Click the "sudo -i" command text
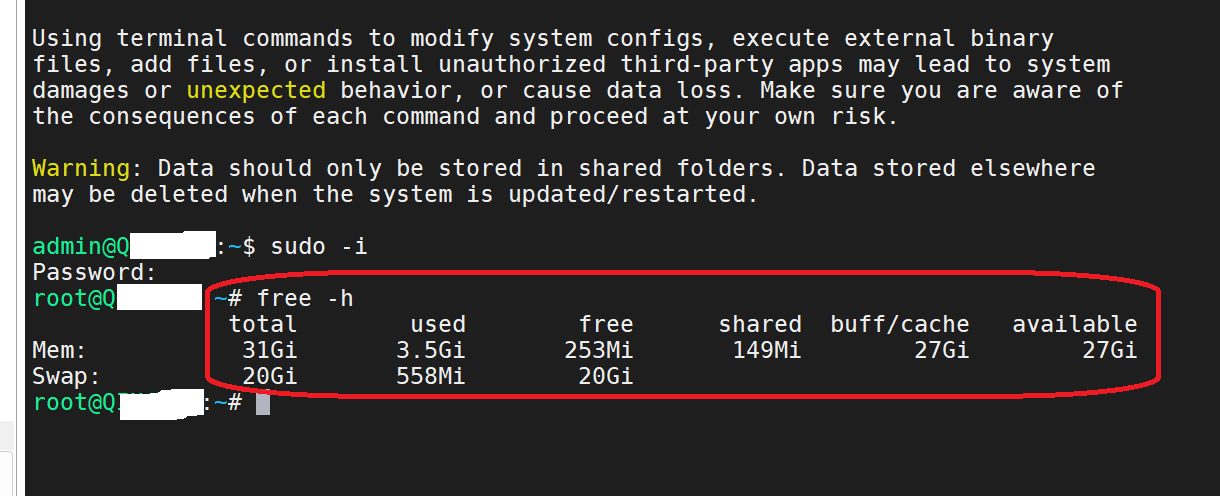This screenshot has width=1220, height=496. pos(319,246)
